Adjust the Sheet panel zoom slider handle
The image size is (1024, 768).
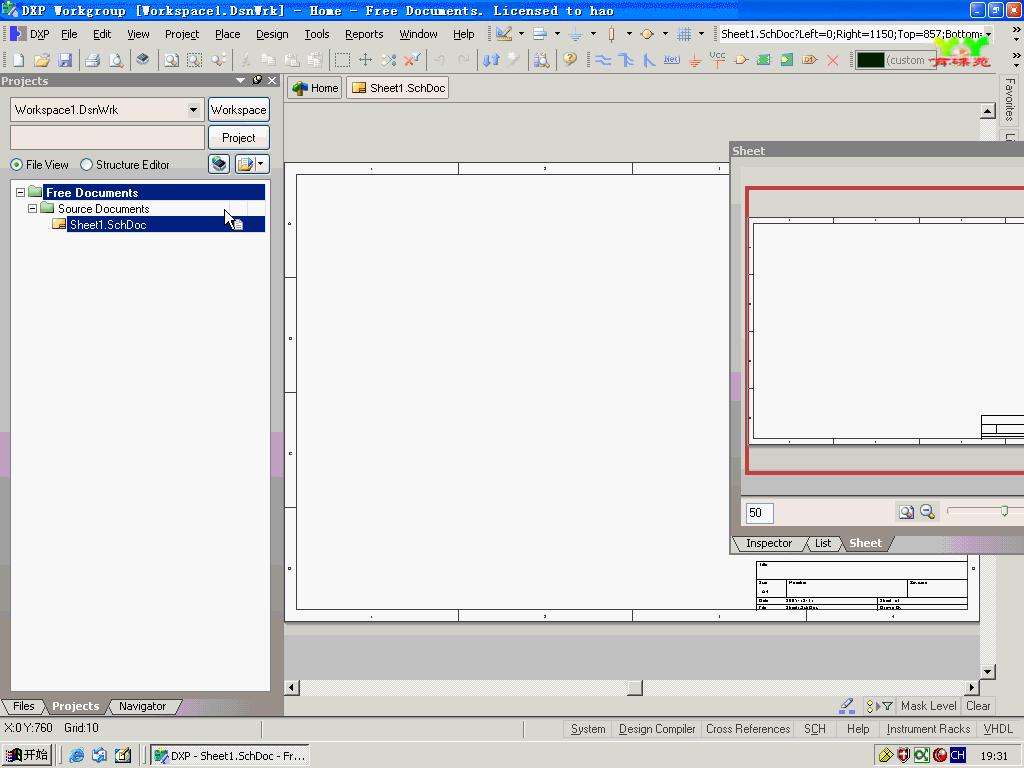1004,511
